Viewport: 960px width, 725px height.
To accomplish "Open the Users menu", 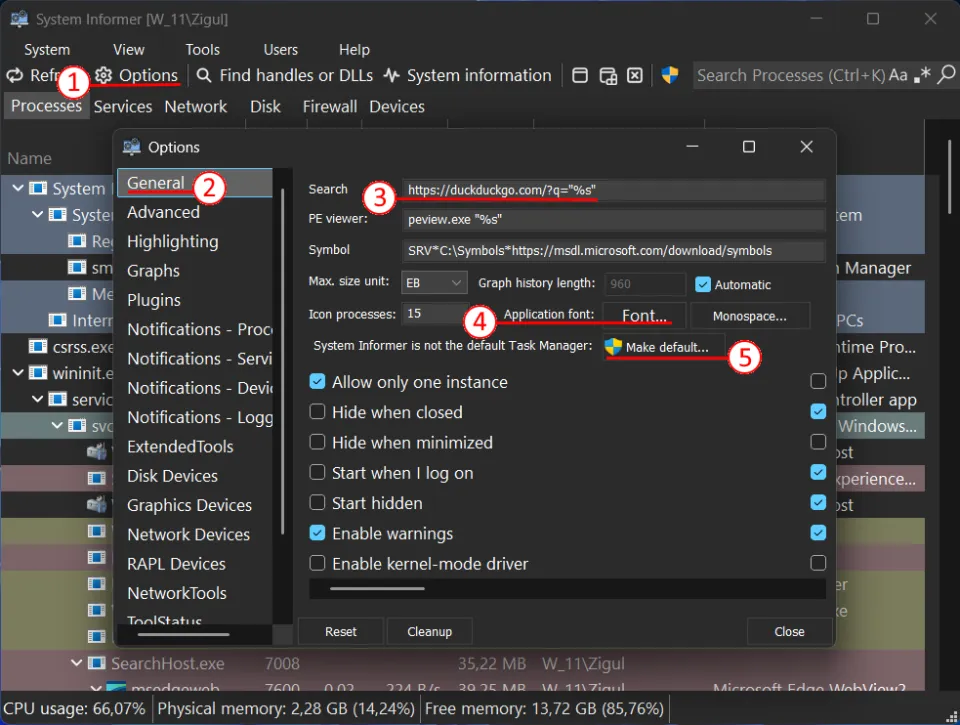I will (280, 50).
